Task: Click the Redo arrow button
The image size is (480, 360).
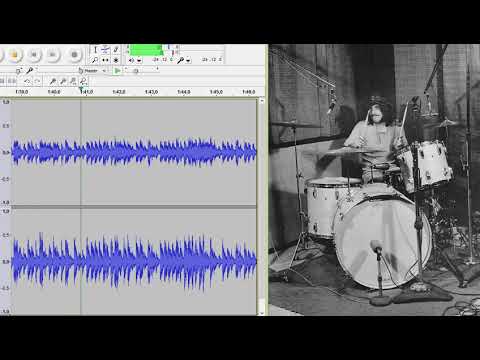Action: (x=37, y=81)
